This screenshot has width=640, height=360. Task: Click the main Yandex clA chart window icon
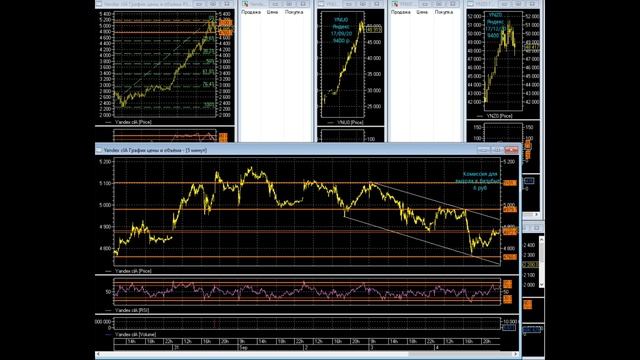(x=99, y=150)
